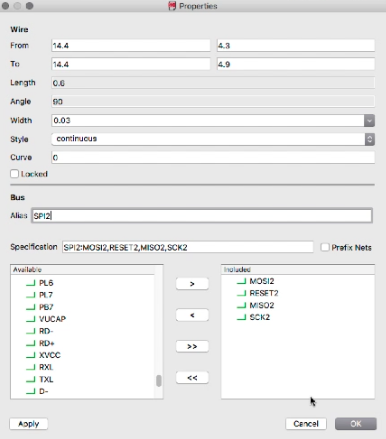Tick the Locked checkbox
The width and height of the screenshot is (386, 439).
coord(14,174)
